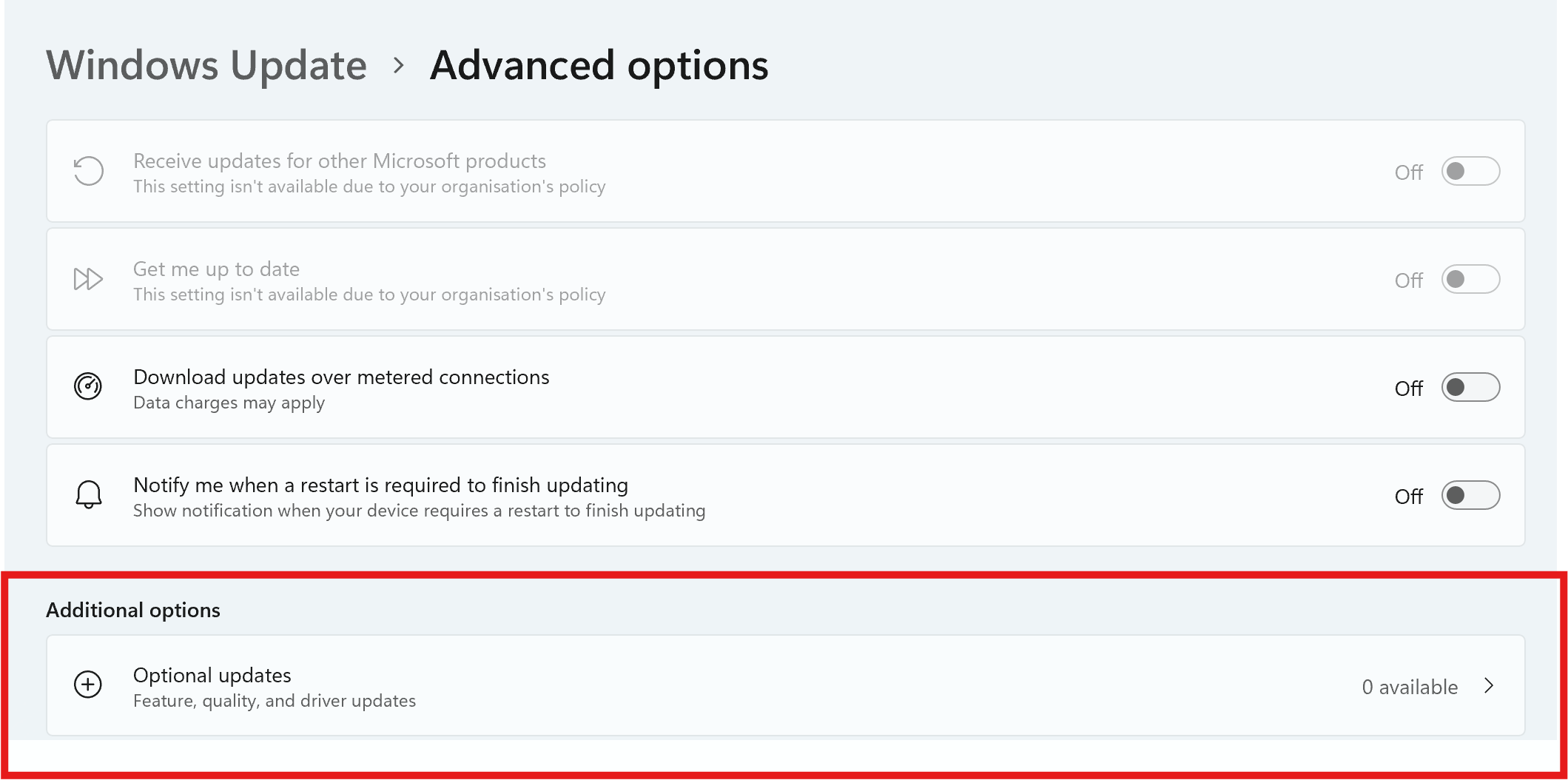Image resolution: width=1568 pixels, height=780 pixels.
Task: Click Feature, quality, and driver updates description
Action: click(x=275, y=701)
